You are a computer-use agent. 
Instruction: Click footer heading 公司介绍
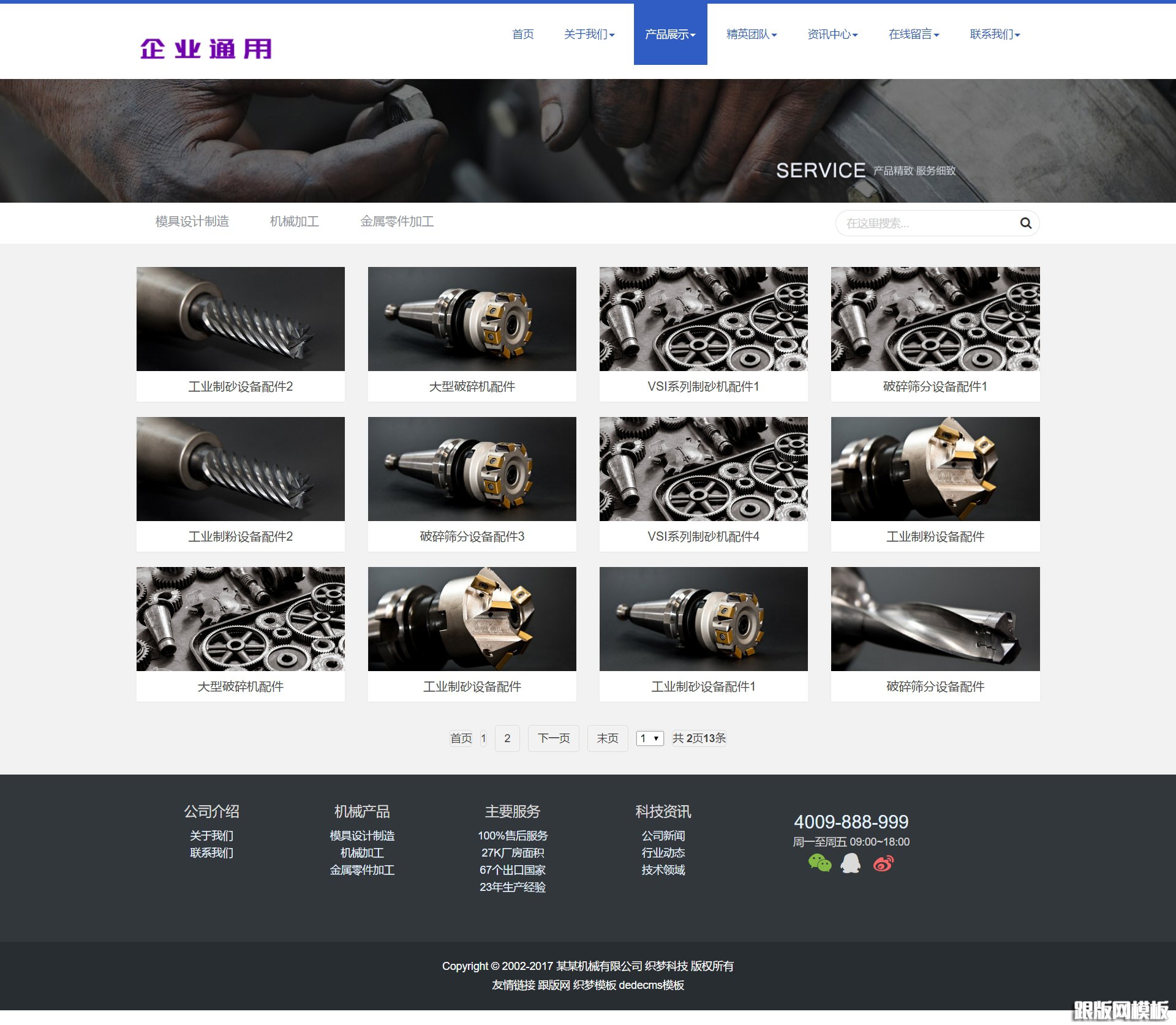pos(211,811)
